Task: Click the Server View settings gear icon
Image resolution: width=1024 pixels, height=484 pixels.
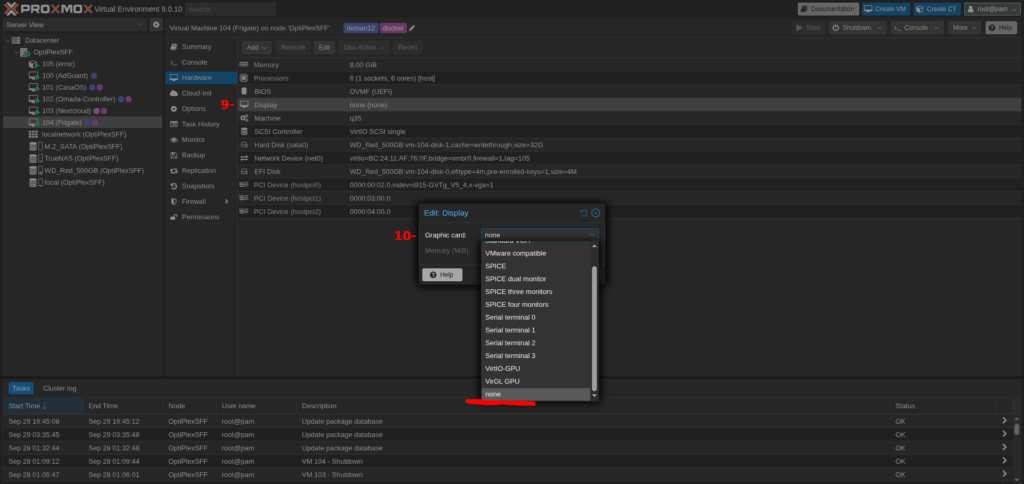Action: coord(156,24)
